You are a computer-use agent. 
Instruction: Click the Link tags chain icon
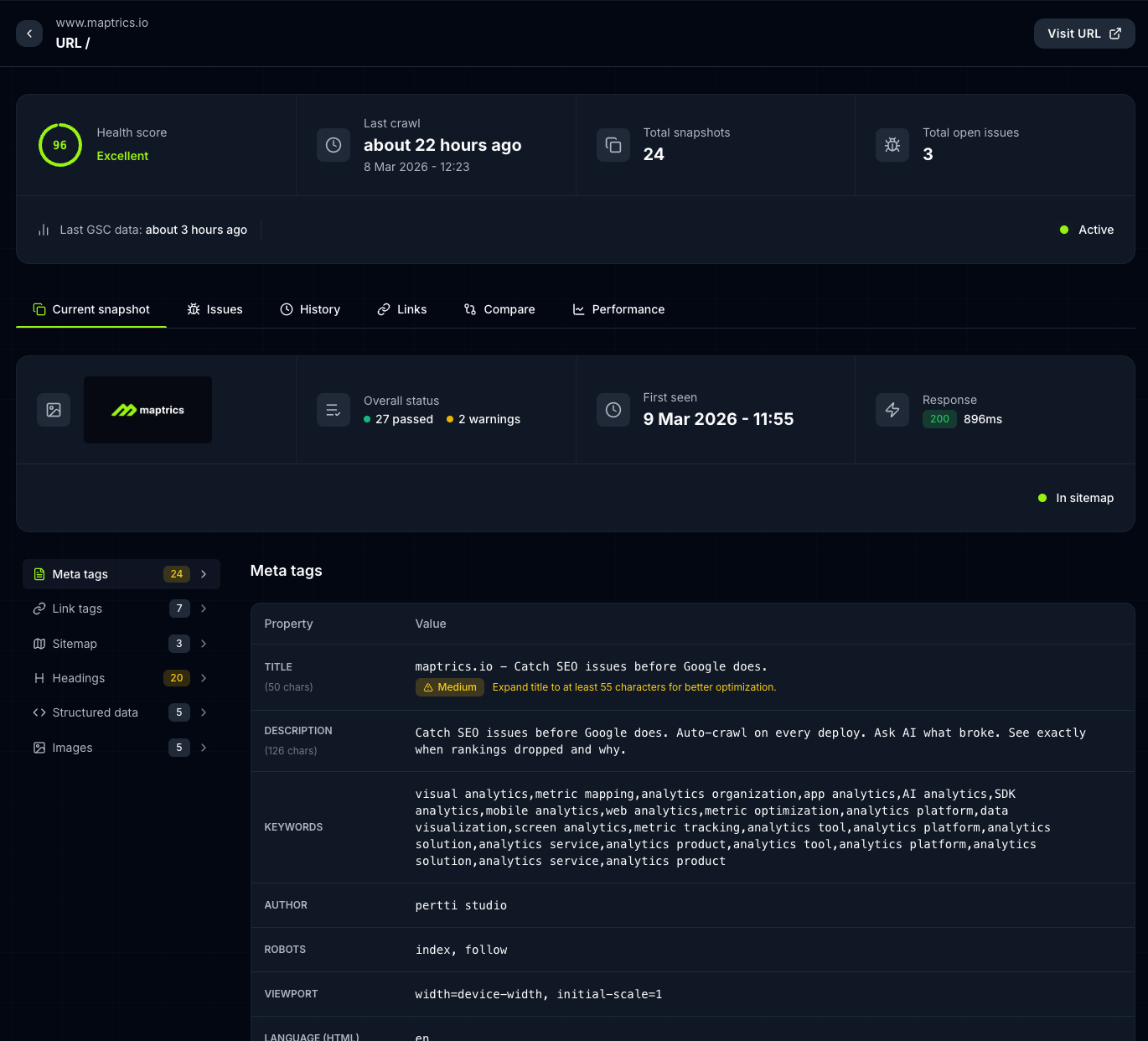(x=39, y=609)
